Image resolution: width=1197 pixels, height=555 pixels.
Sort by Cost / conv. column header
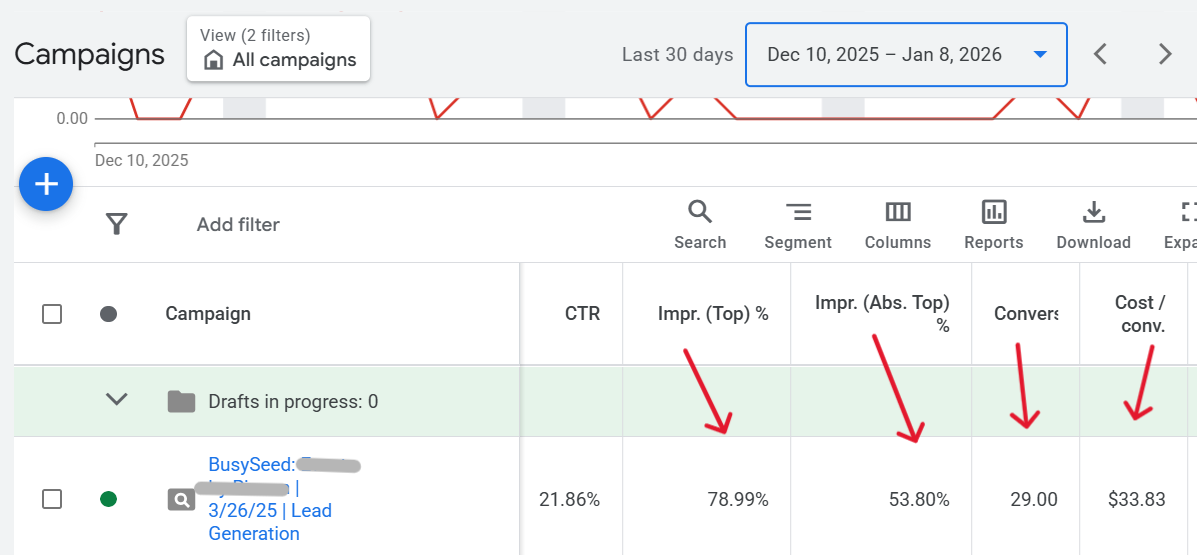tap(1140, 314)
